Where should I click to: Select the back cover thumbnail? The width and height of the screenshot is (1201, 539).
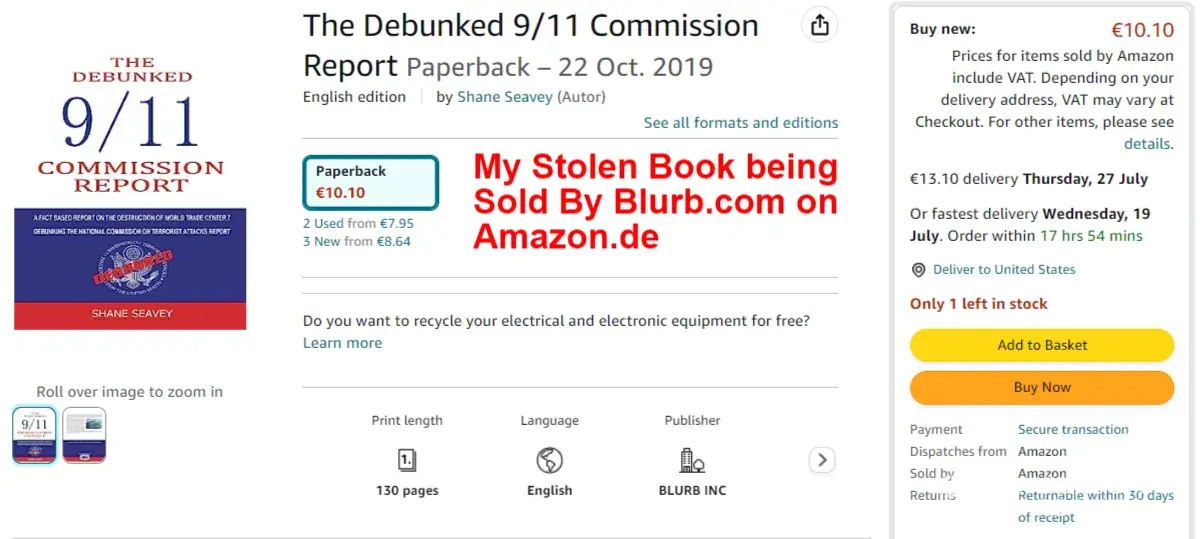pyautogui.click(x=84, y=435)
